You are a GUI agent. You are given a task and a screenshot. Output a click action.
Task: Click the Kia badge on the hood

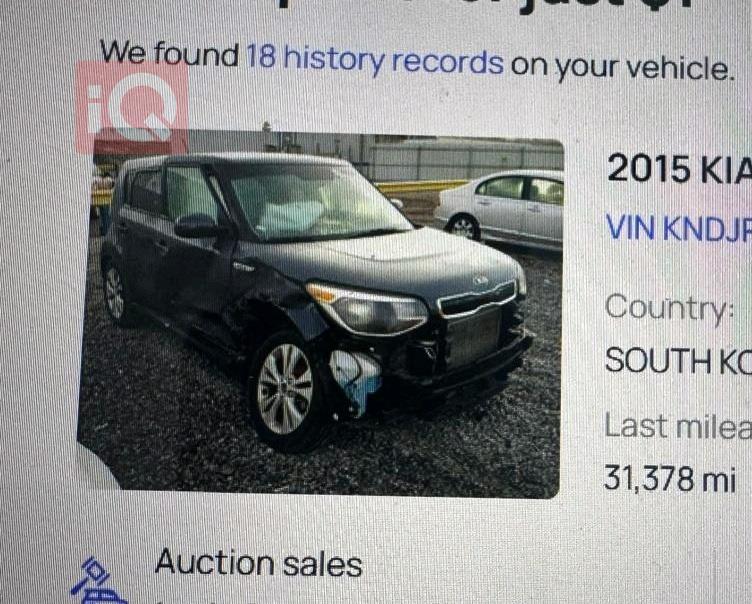tap(480, 280)
